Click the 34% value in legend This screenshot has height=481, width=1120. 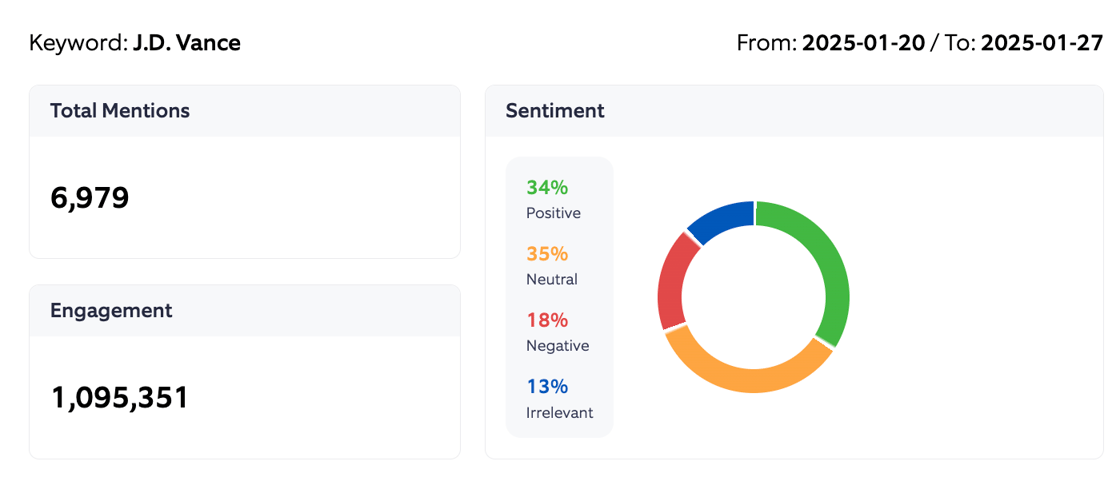[x=547, y=187]
